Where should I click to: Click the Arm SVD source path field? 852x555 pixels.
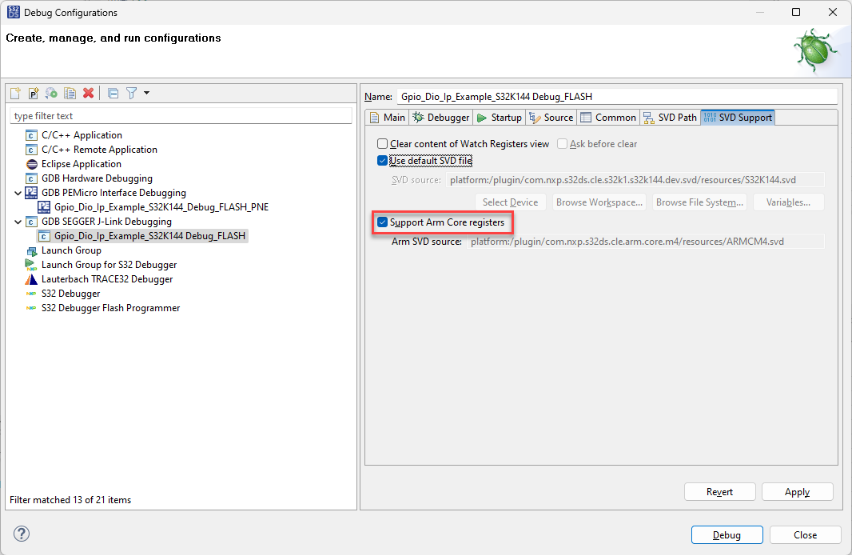tap(645, 241)
